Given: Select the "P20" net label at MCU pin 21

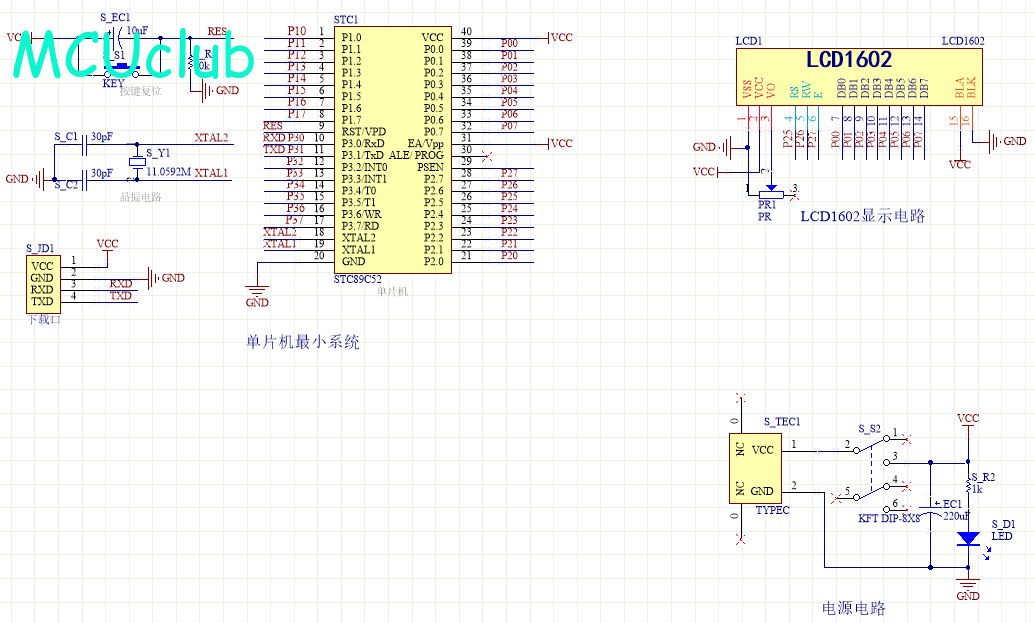Looking at the screenshot, I should click(509, 255).
